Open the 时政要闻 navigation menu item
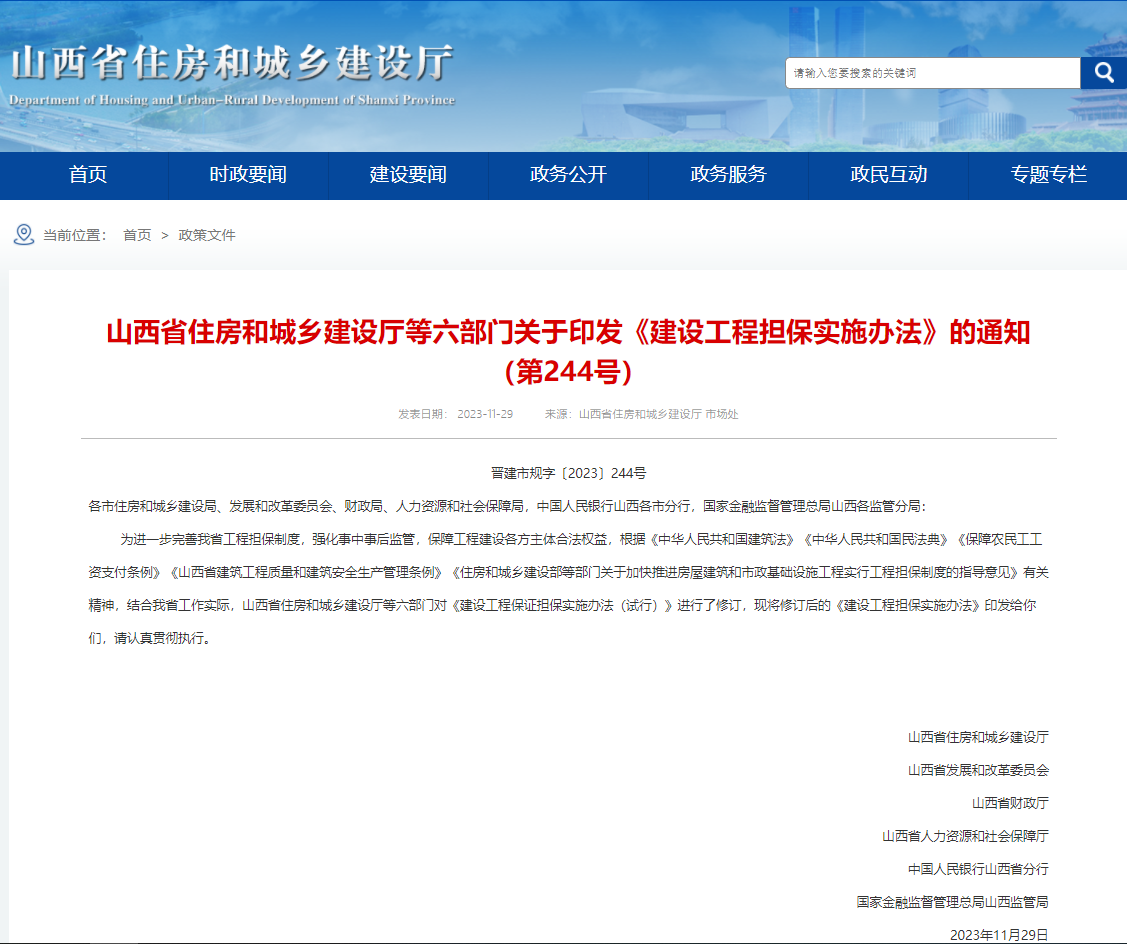Screen dimensions: 1127x944 248,176
